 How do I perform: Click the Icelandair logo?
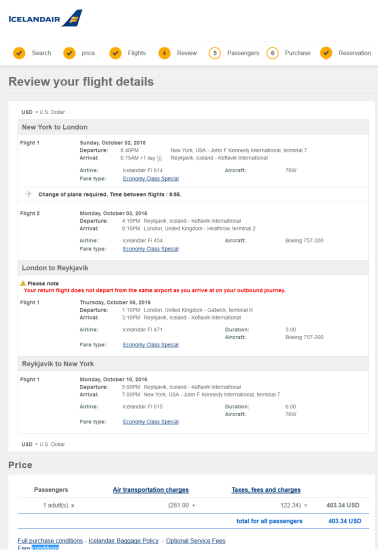45,18
